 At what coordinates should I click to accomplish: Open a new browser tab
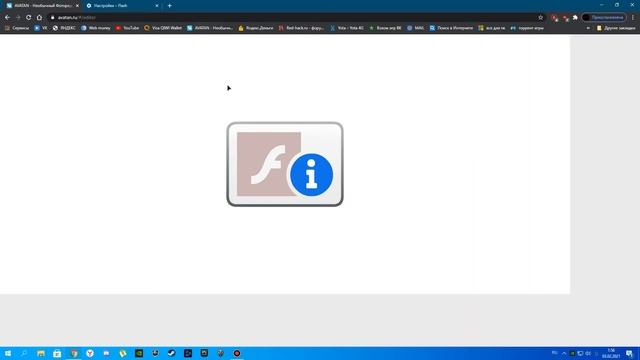click(x=169, y=6)
